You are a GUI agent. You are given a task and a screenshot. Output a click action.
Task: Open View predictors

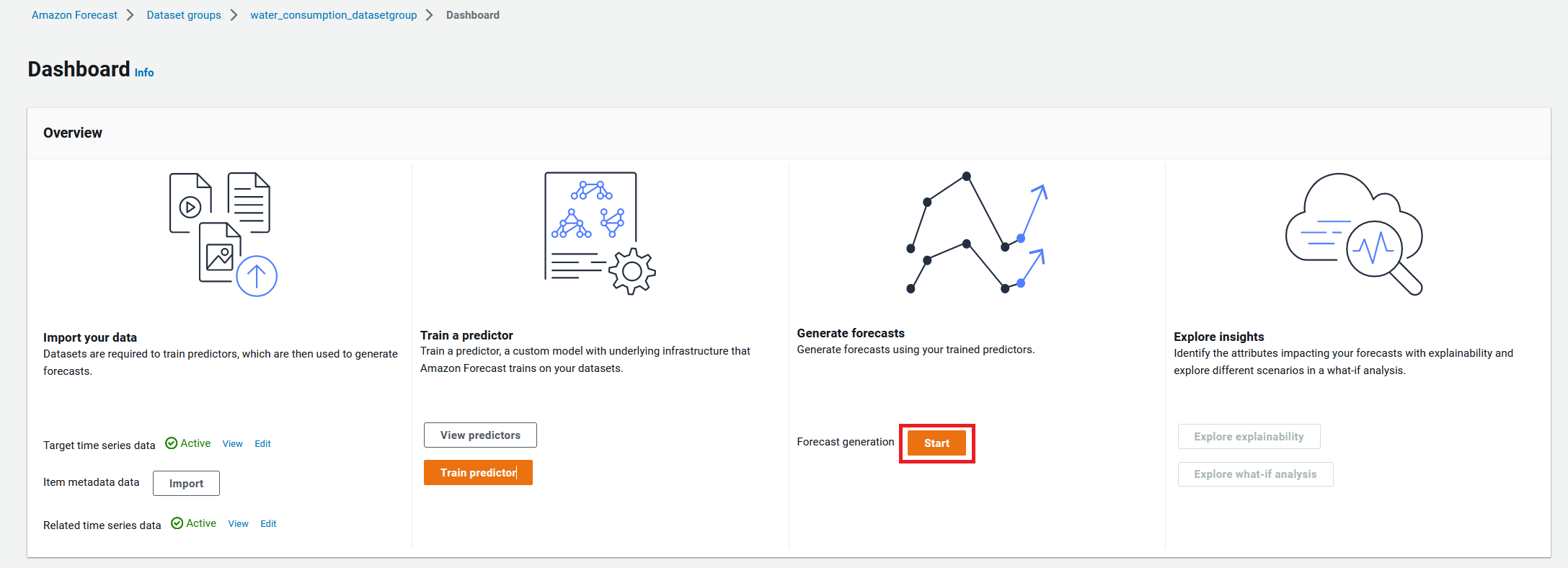click(x=480, y=435)
